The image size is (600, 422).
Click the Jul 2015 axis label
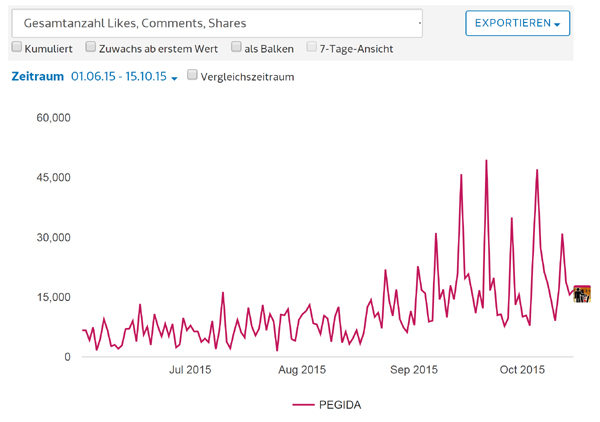click(190, 370)
